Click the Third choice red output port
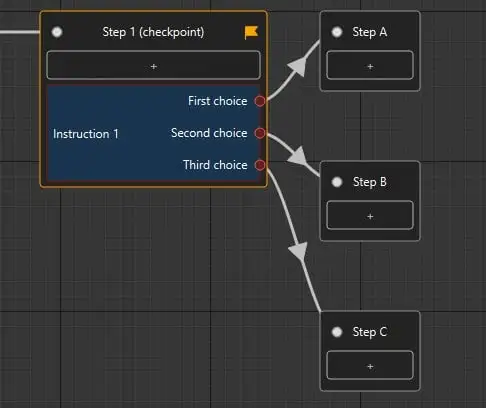The width and height of the screenshot is (486, 408). click(260, 165)
